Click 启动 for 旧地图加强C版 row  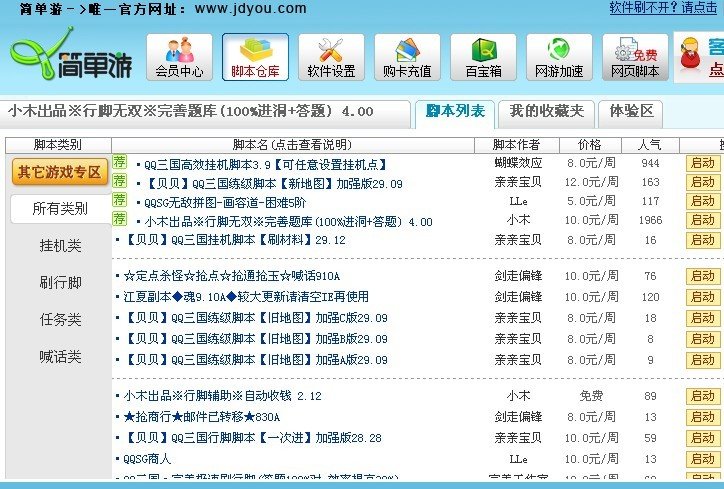tap(703, 318)
